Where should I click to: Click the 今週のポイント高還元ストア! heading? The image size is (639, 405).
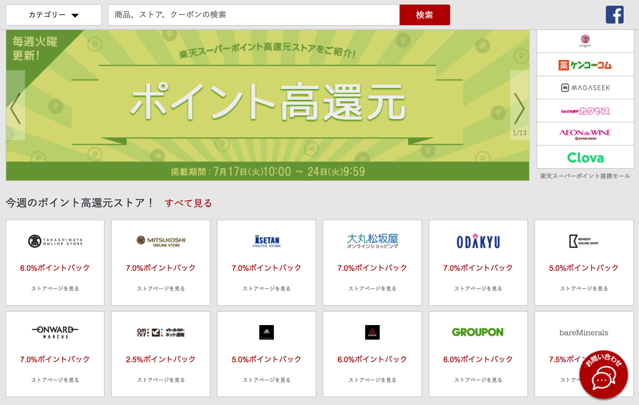tap(80, 202)
